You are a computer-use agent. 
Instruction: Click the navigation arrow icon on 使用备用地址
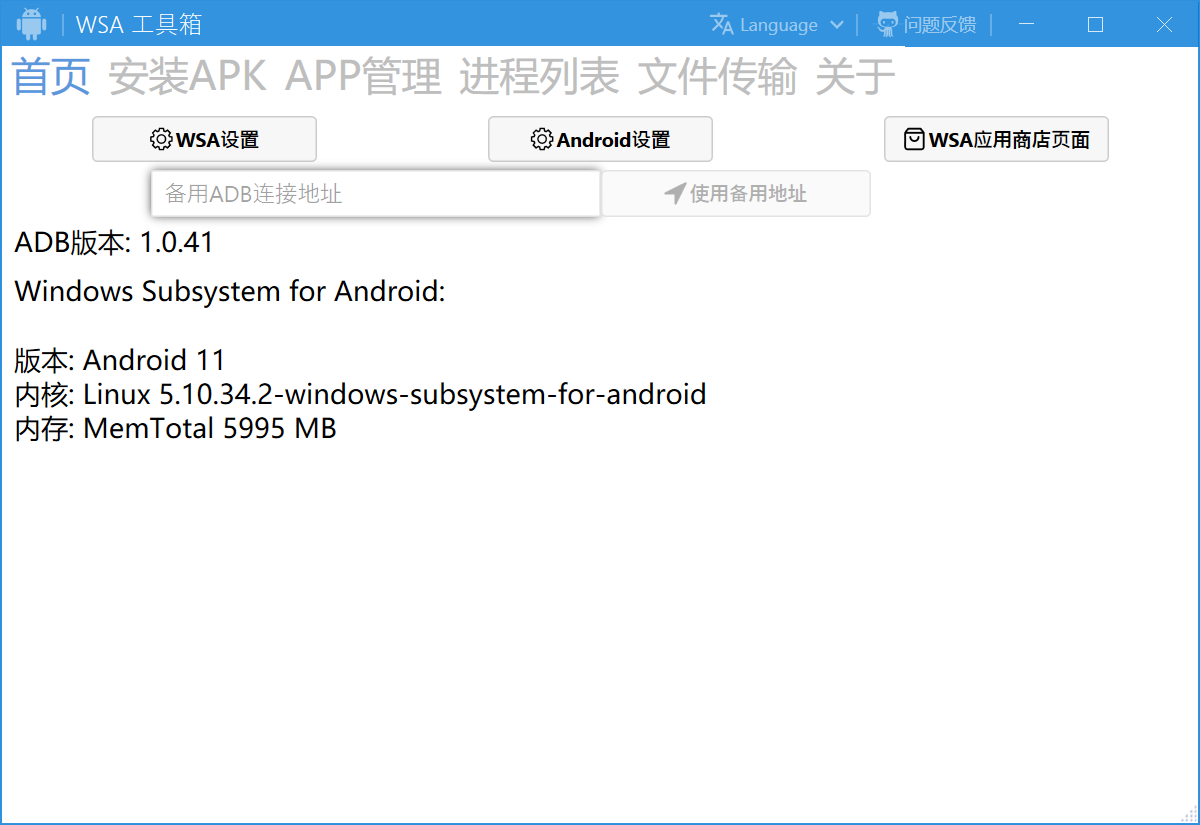click(675, 193)
